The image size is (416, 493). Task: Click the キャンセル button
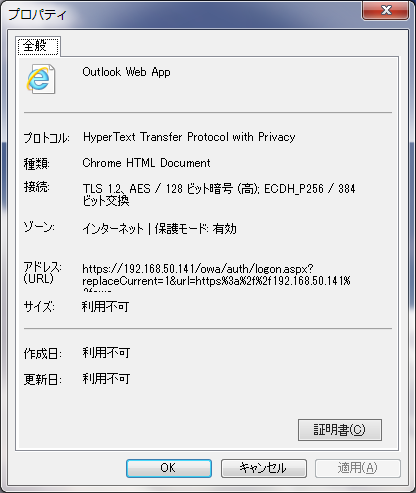pyautogui.click(x=263, y=468)
